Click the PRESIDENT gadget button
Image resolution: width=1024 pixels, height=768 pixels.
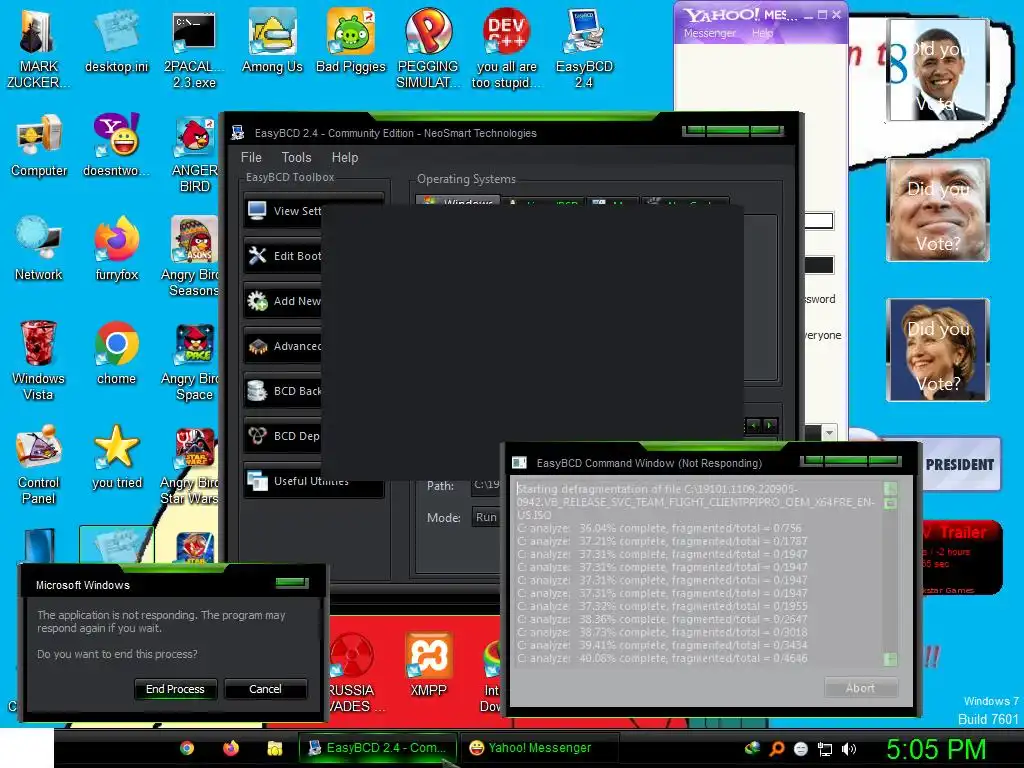(x=959, y=464)
